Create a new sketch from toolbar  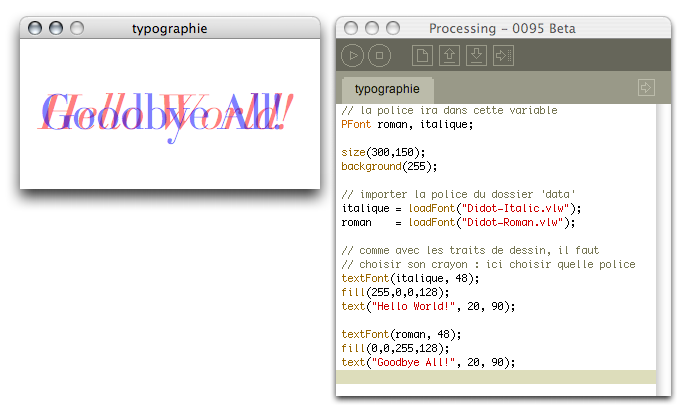(x=424, y=57)
